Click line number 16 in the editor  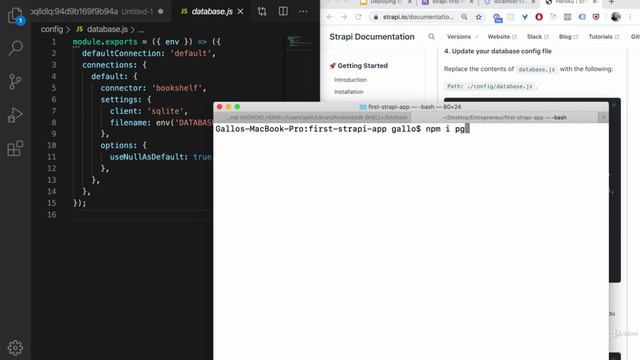tap(51, 214)
